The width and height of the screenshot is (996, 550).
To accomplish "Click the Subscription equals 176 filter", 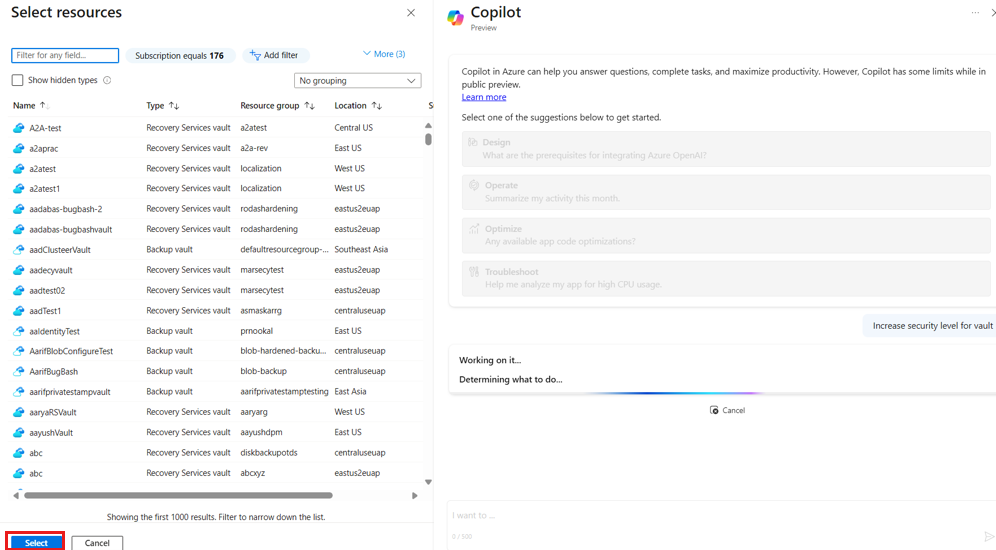I will click(180, 56).
